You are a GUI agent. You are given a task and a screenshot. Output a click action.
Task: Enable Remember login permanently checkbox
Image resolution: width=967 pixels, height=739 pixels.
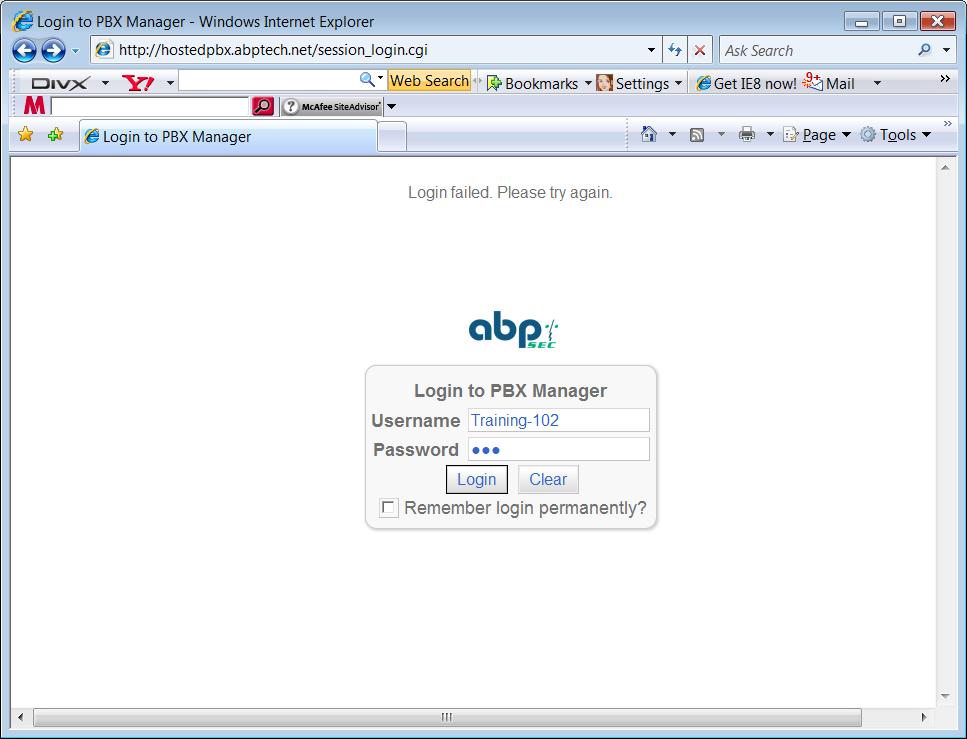[389, 508]
